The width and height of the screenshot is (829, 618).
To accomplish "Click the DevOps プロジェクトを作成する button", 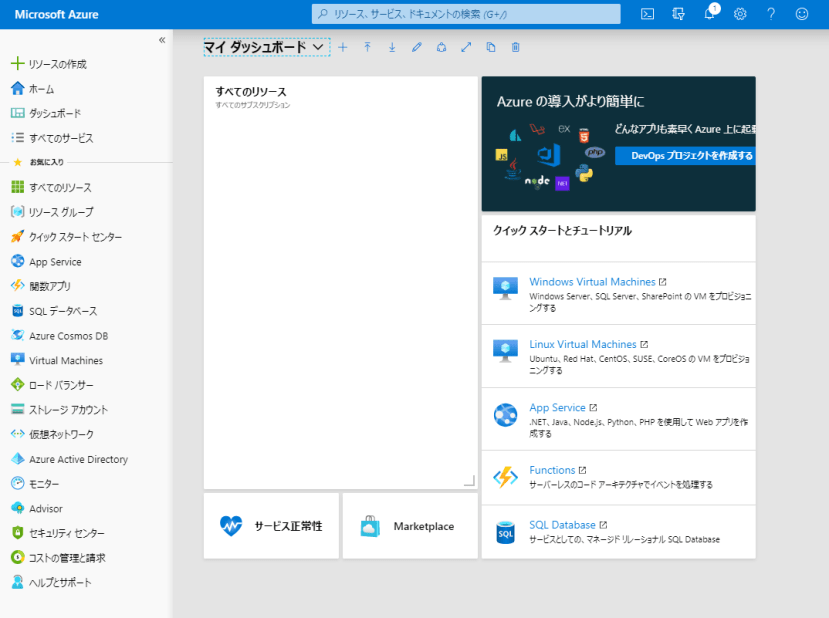I will pyautogui.click(x=685, y=156).
